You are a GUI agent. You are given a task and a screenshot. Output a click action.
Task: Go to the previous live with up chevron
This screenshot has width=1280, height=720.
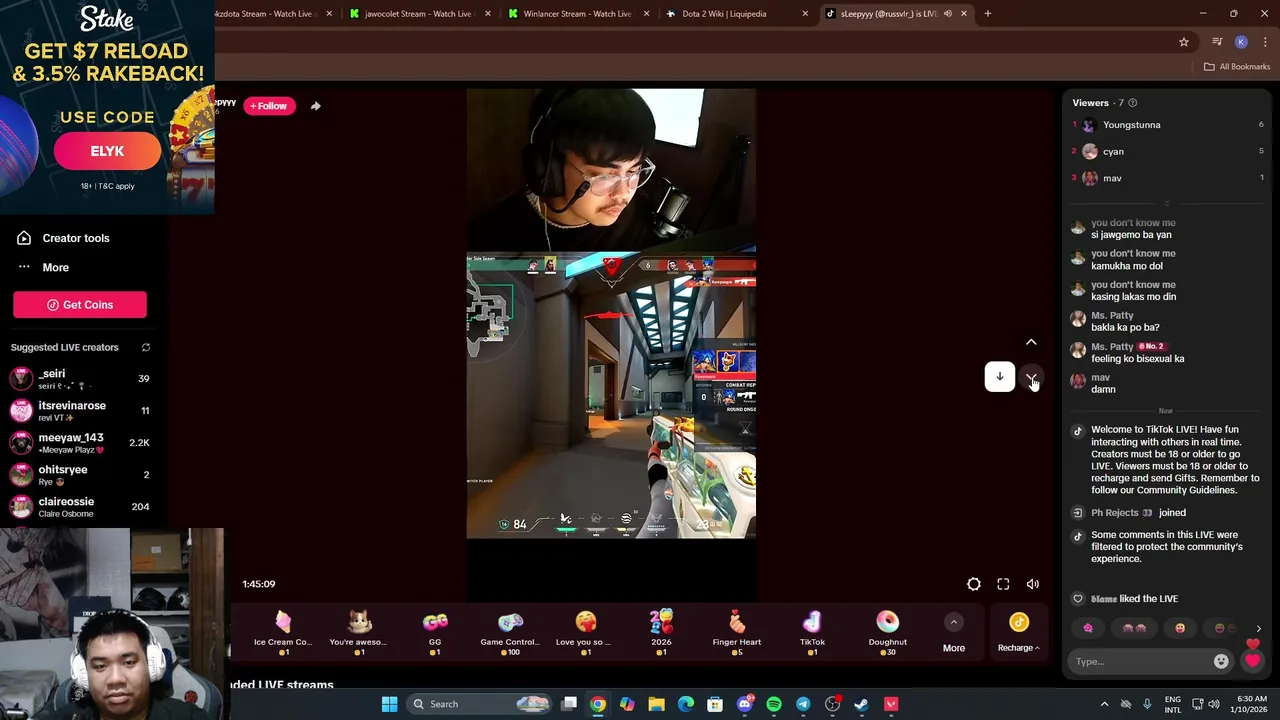coord(1031,343)
